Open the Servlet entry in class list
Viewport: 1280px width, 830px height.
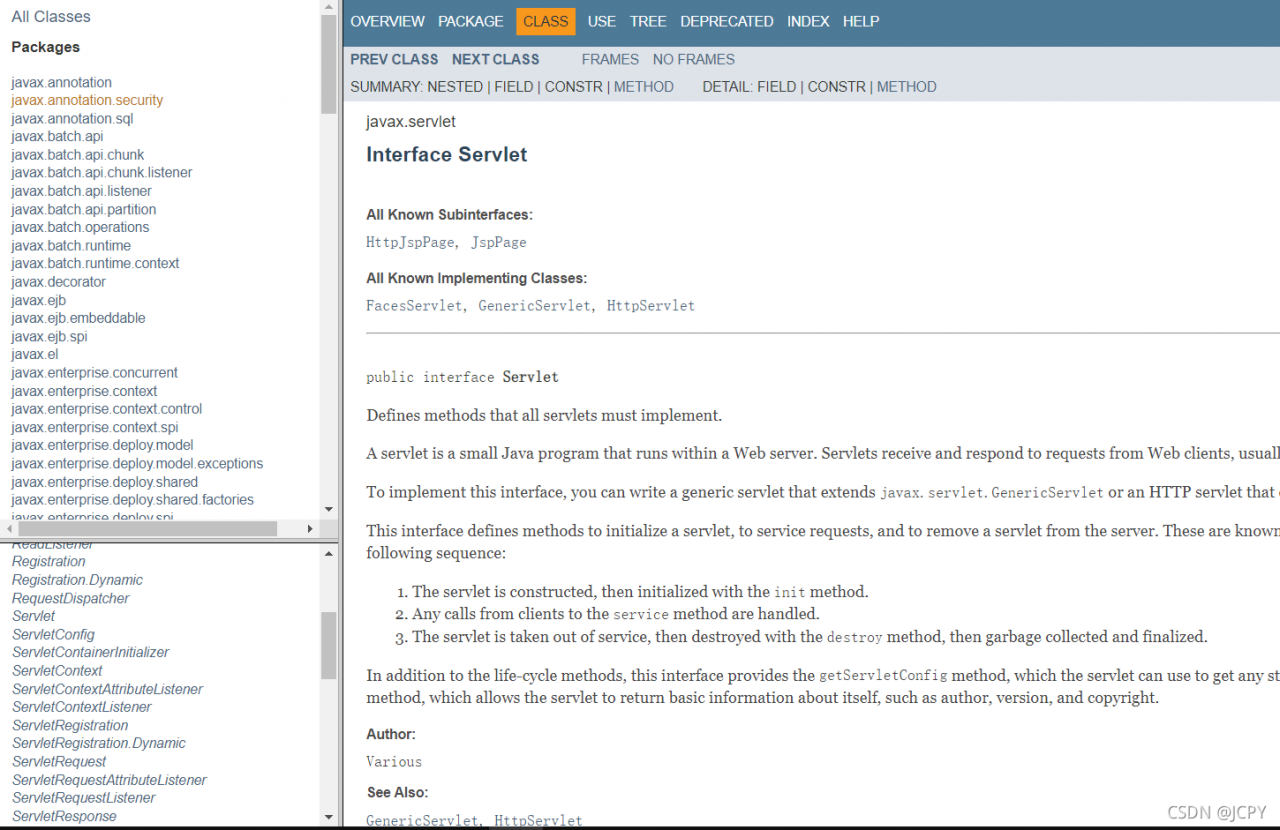(x=33, y=616)
